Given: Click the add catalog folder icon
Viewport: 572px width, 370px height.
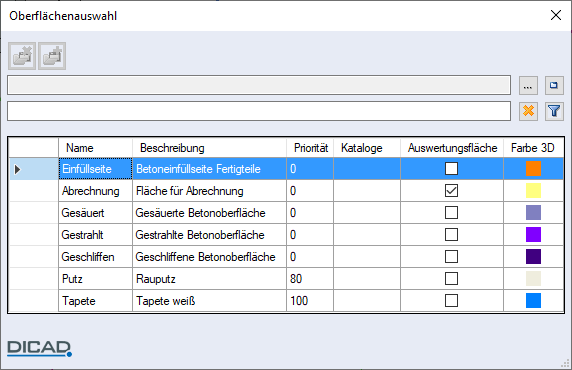Looking at the screenshot, I should (x=52, y=56).
